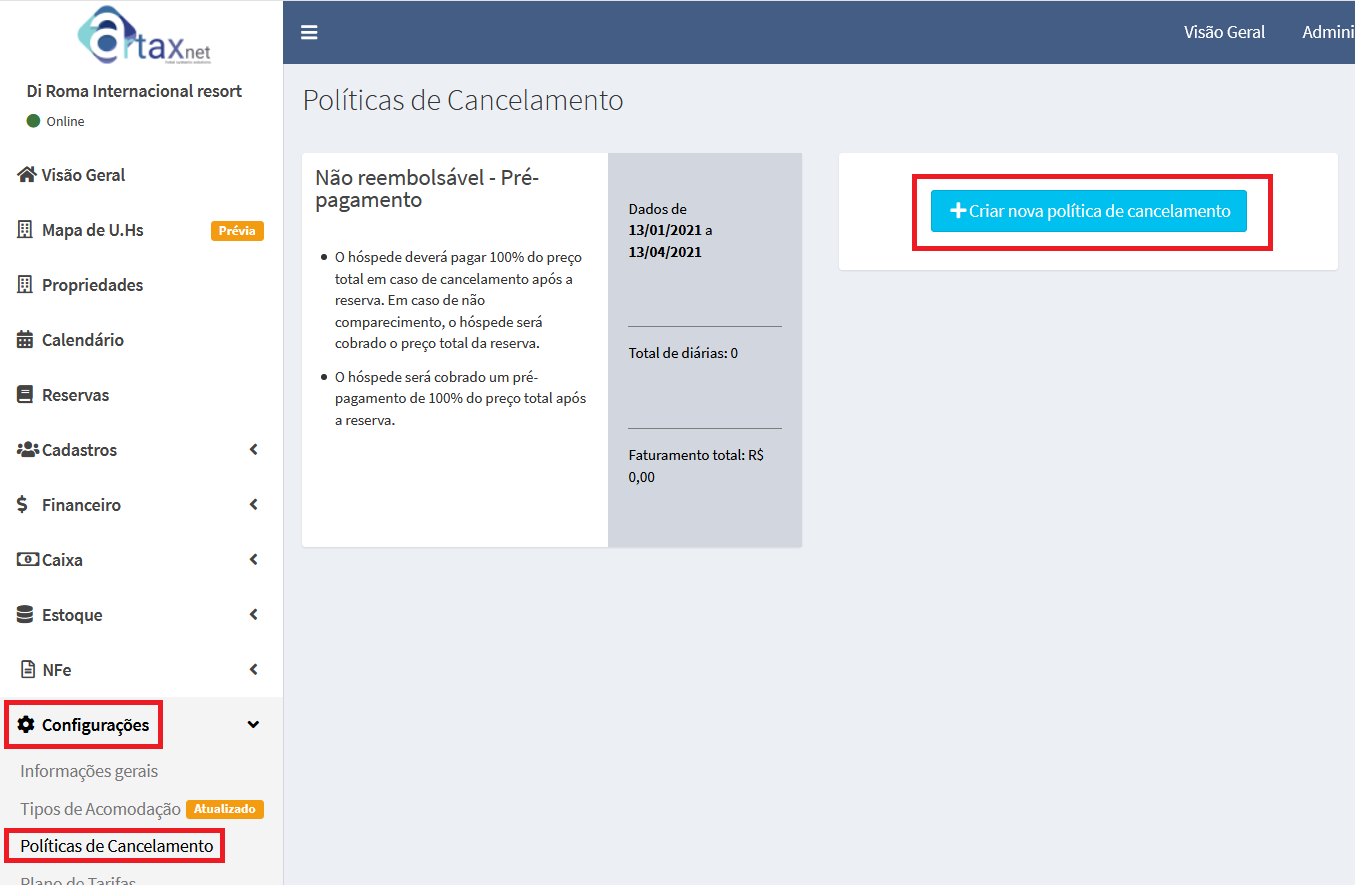Click the second bullet about pré-pagamento charge
Viewport: 1355px width, 885px height.
(x=461, y=399)
